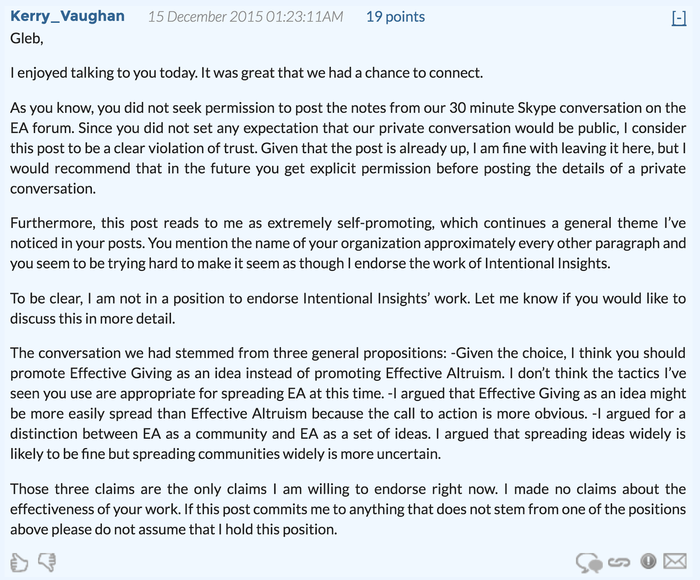Open the comment permalink chain icon
The width and height of the screenshot is (700, 580).
(620, 563)
